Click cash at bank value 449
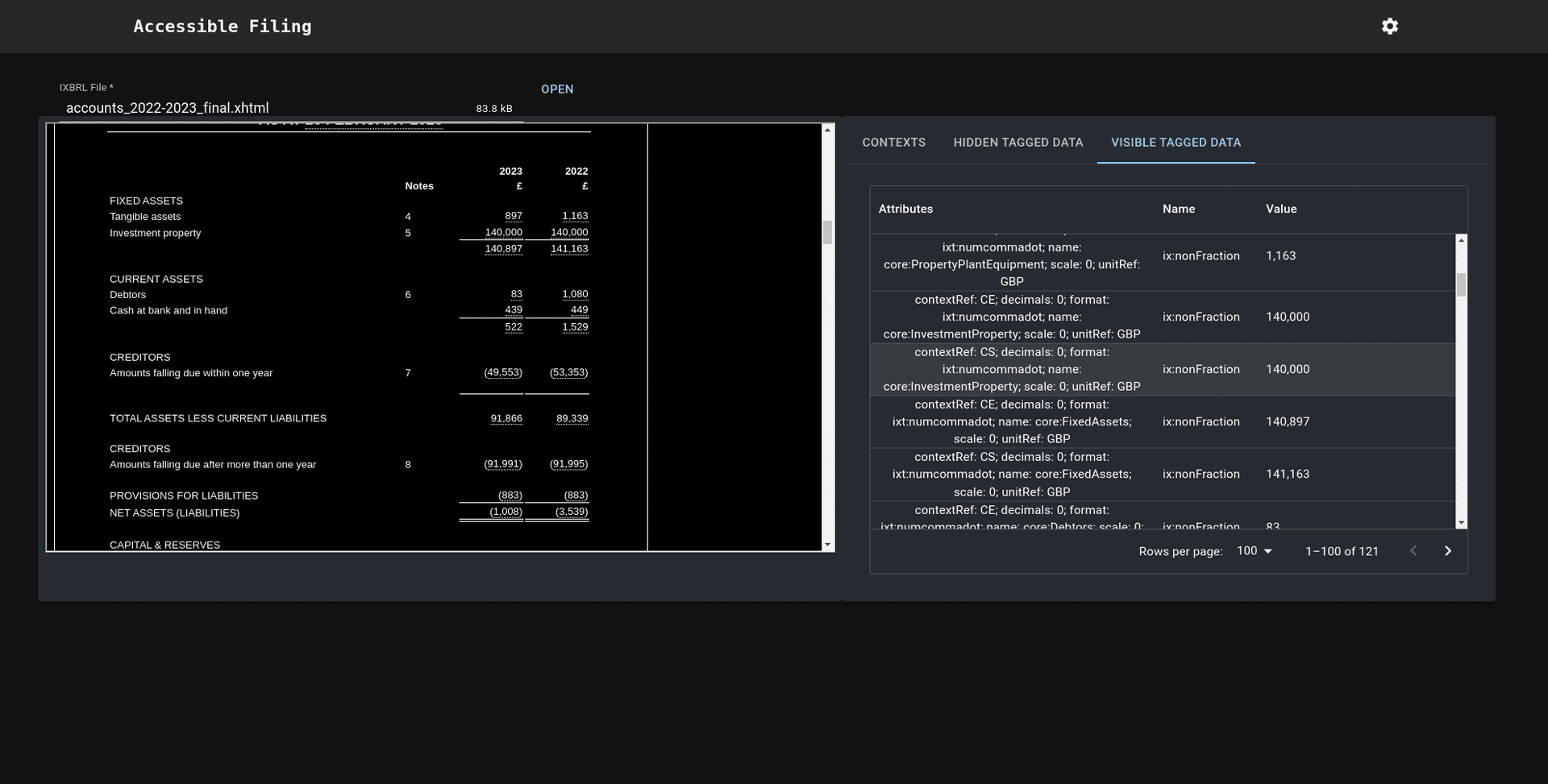Screen dimensions: 1548x784 [579, 309]
